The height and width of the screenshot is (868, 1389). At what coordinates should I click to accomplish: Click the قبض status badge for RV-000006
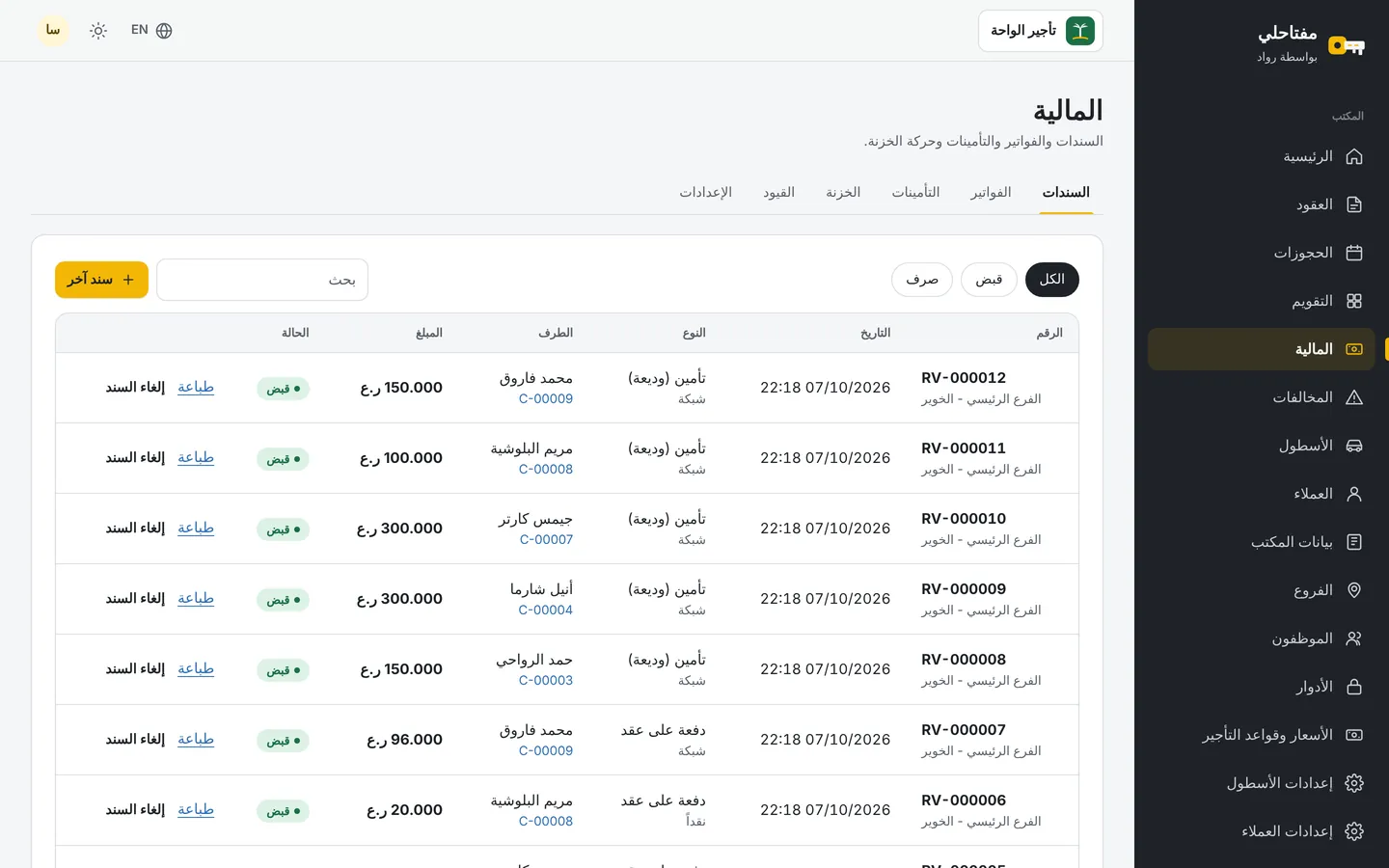click(x=283, y=811)
